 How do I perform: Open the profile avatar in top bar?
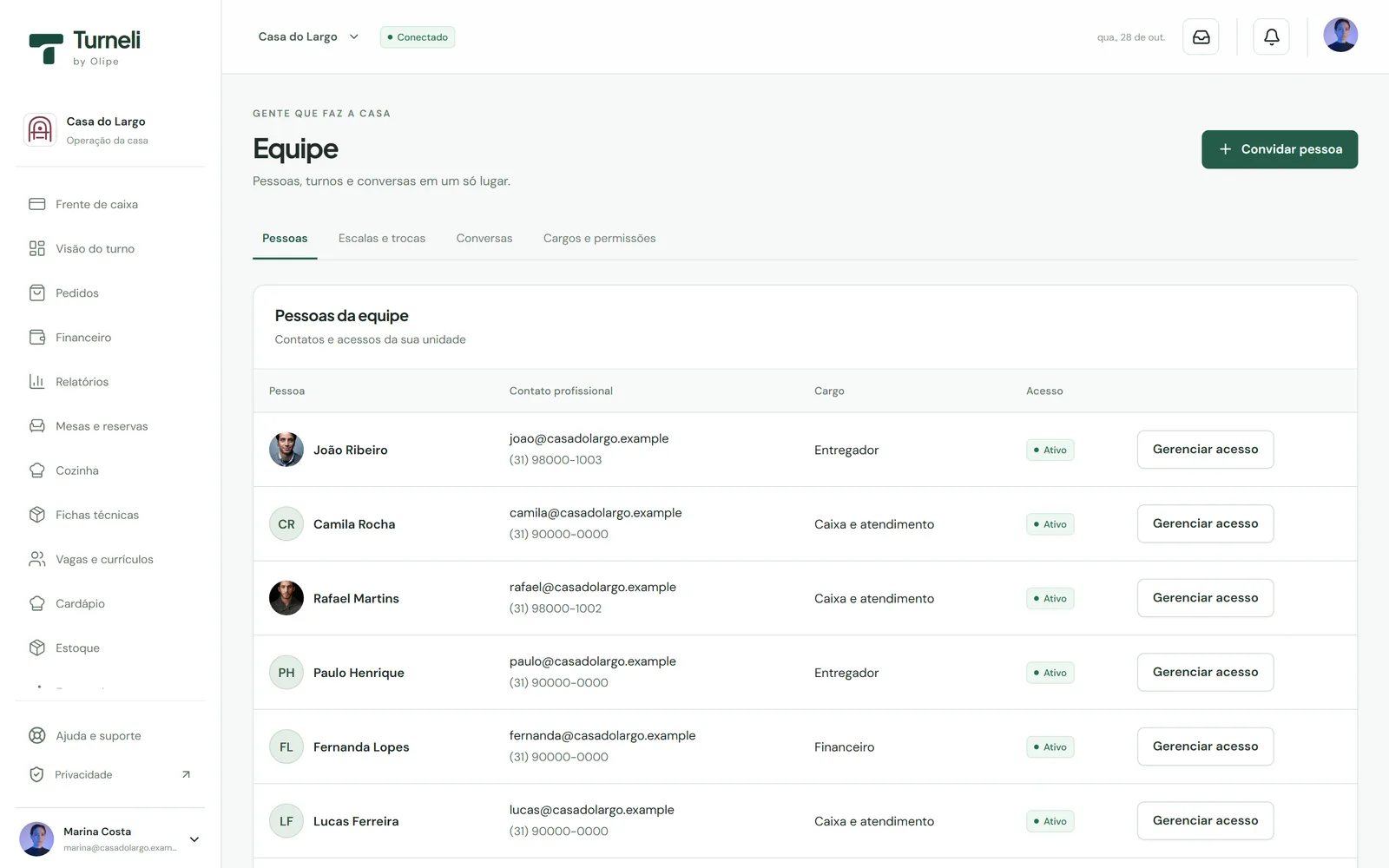1340,35
